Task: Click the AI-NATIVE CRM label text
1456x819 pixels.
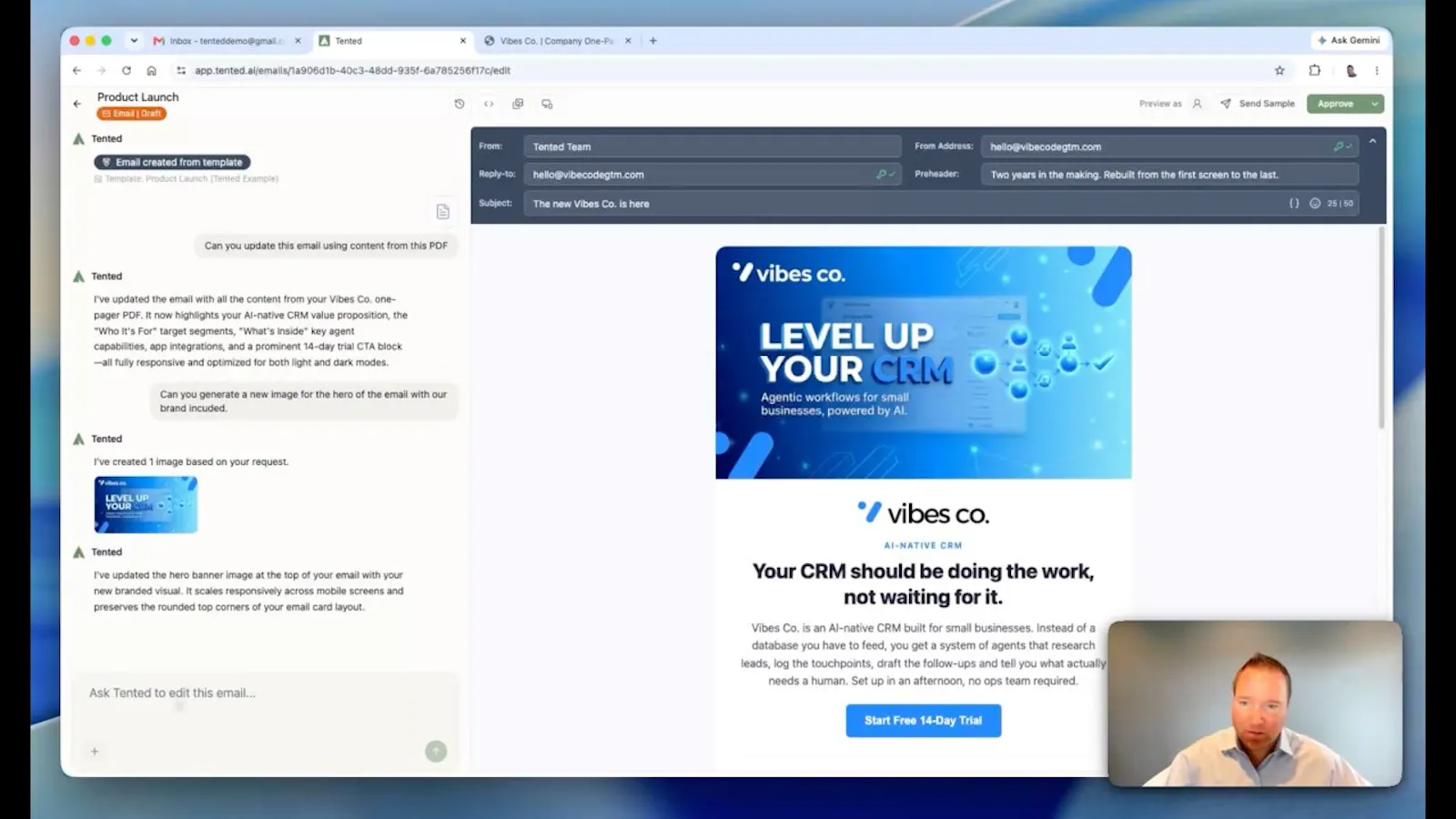Action: pyautogui.click(x=924, y=546)
